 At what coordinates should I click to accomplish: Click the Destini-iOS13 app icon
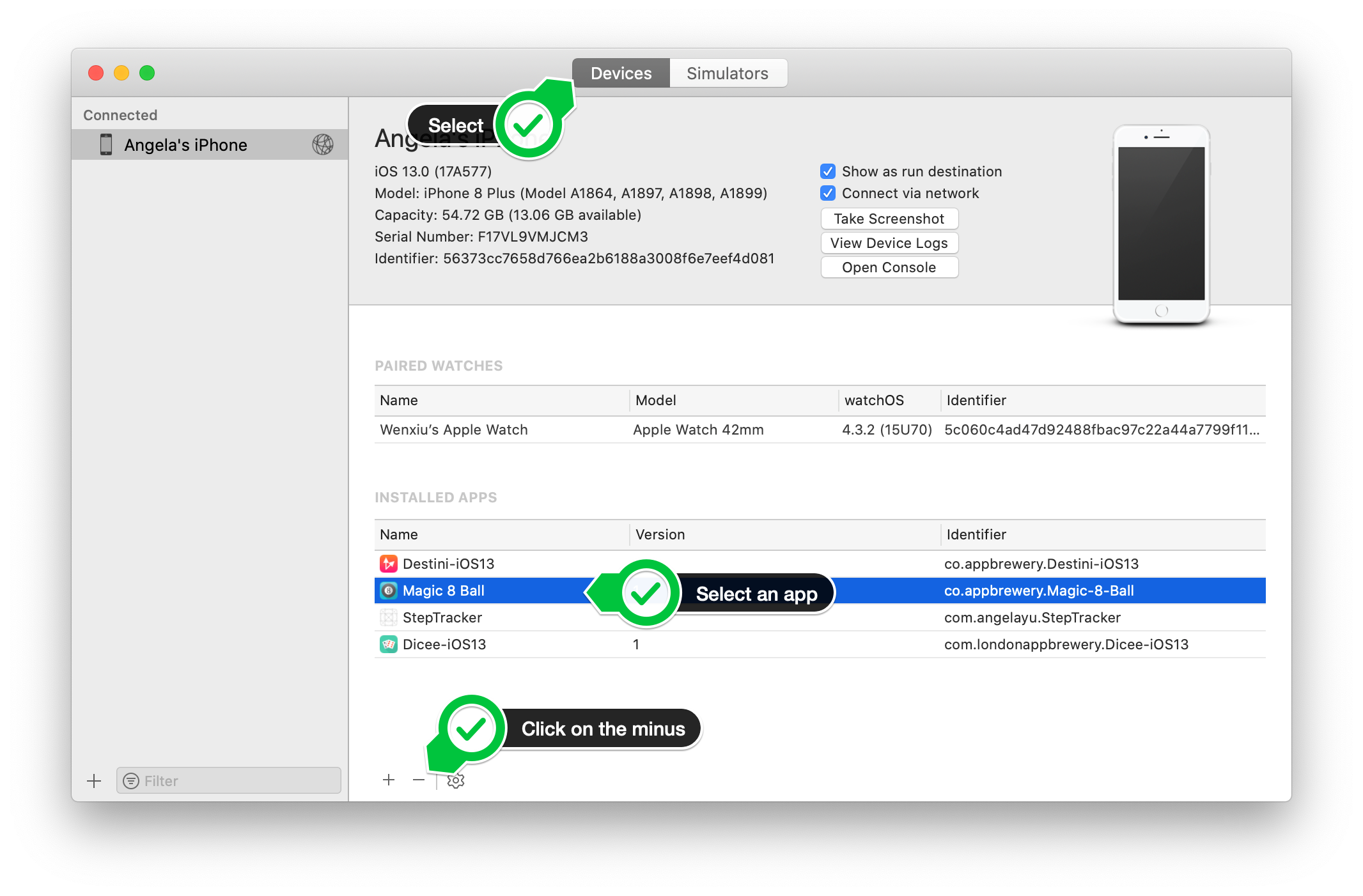tap(389, 564)
